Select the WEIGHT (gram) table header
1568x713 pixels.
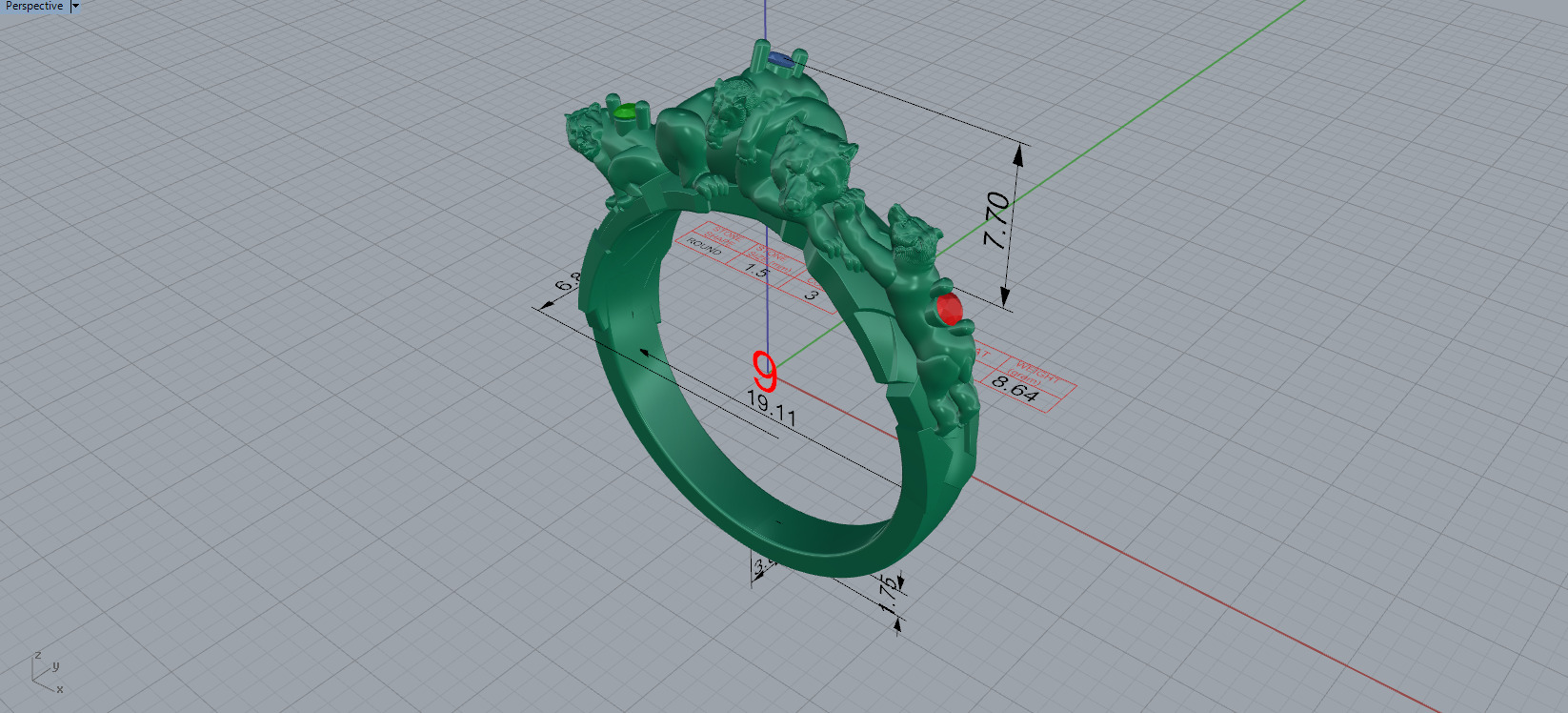pyautogui.click(x=1035, y=372)
